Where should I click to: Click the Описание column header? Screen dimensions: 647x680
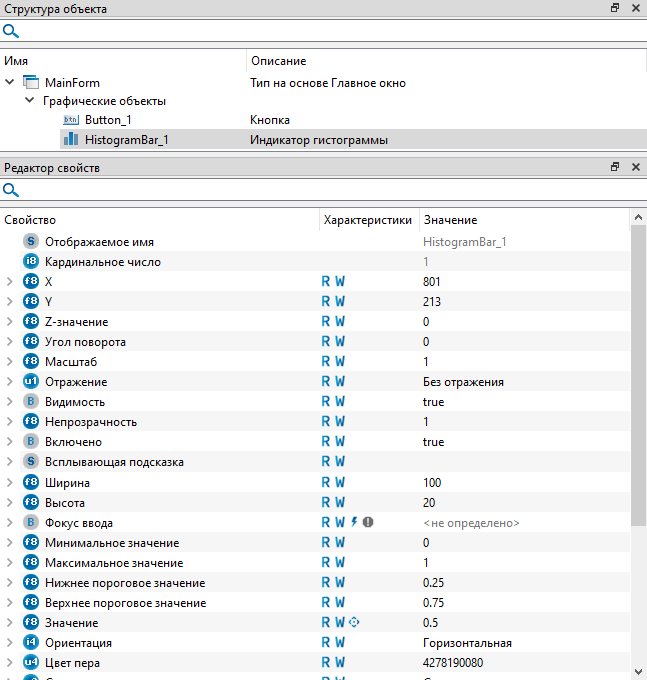[278, 61]
